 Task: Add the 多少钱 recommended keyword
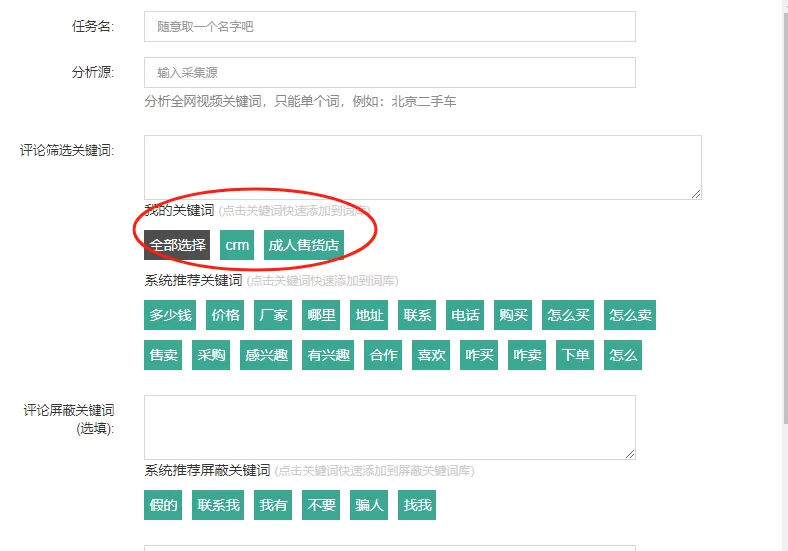pyautogui.click(x=170, y=315)
